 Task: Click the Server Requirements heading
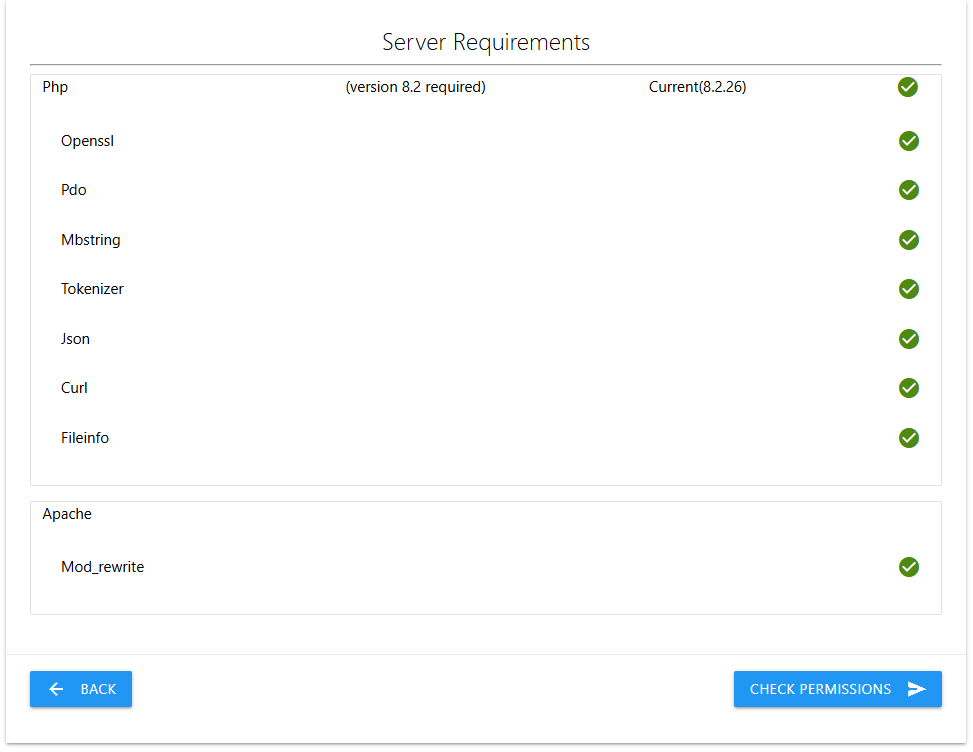coord(486,42)
